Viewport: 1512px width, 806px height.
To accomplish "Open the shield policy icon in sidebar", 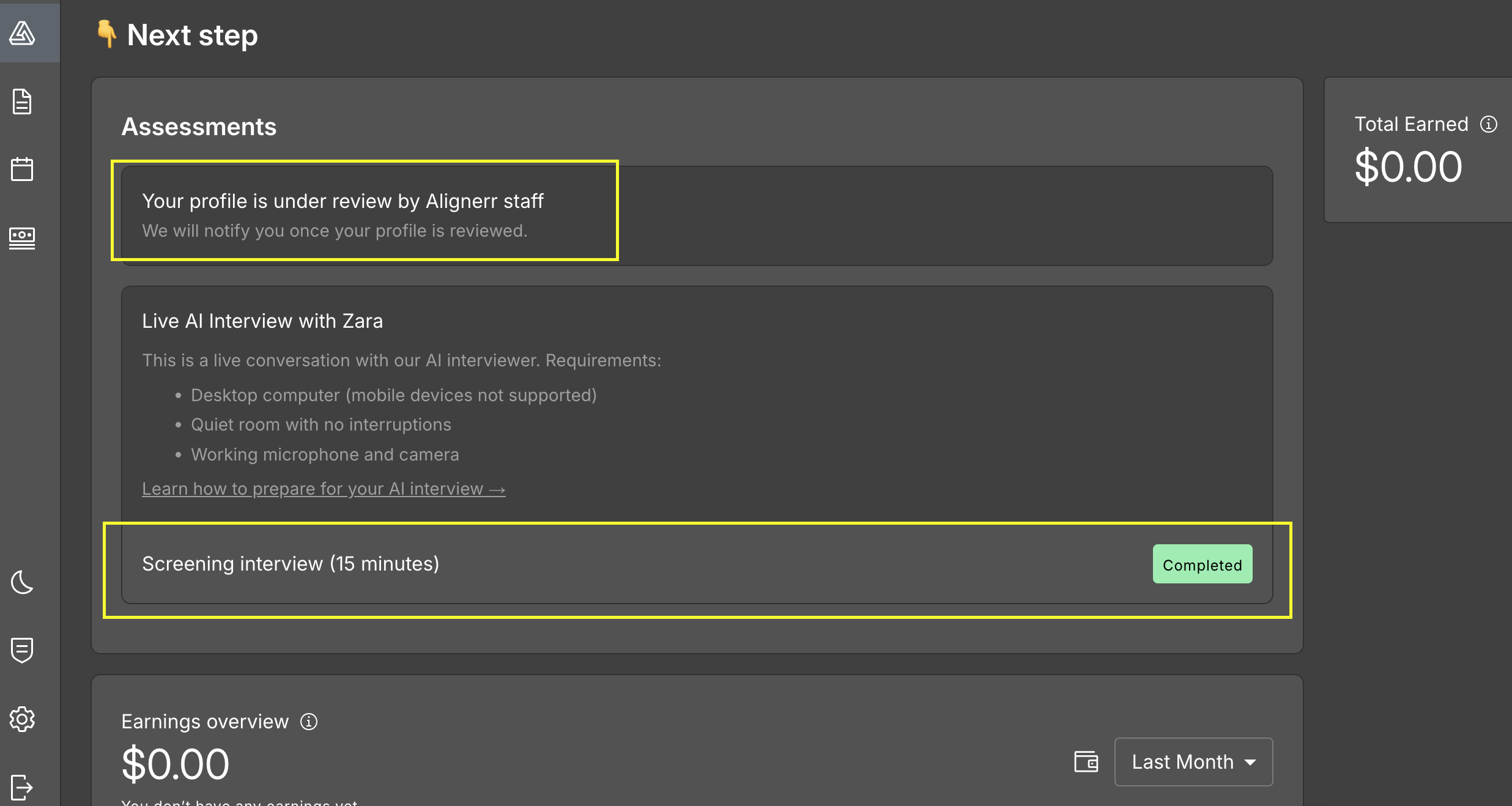I will [x=22, y=650].
